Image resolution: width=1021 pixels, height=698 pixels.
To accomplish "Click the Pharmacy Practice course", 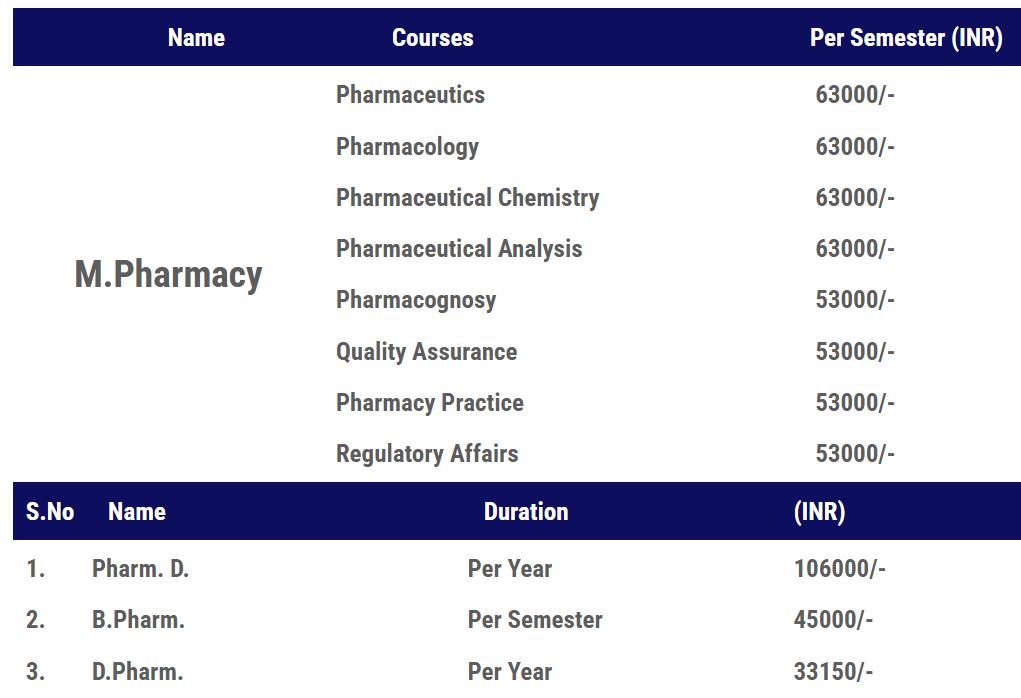I will coord(430,403).
